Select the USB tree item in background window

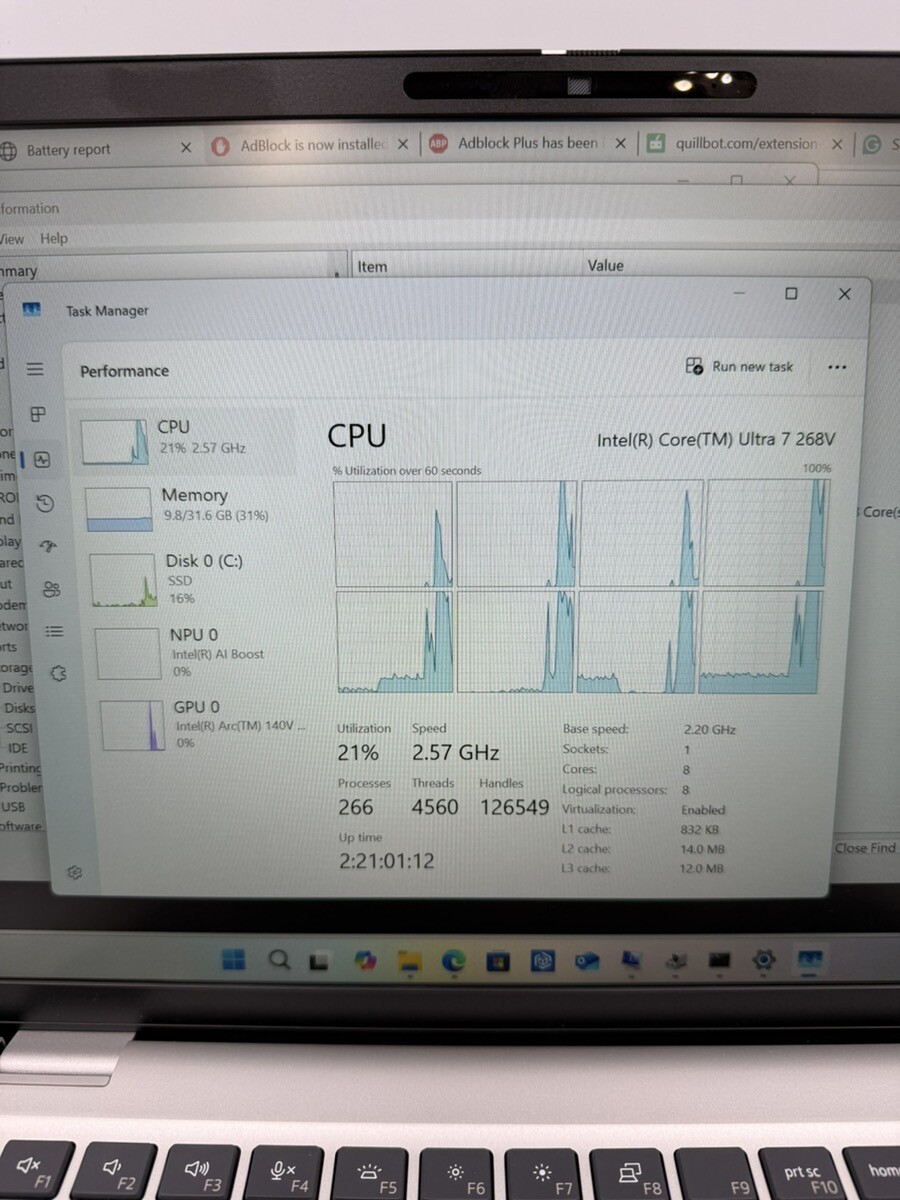click(13, 806)
